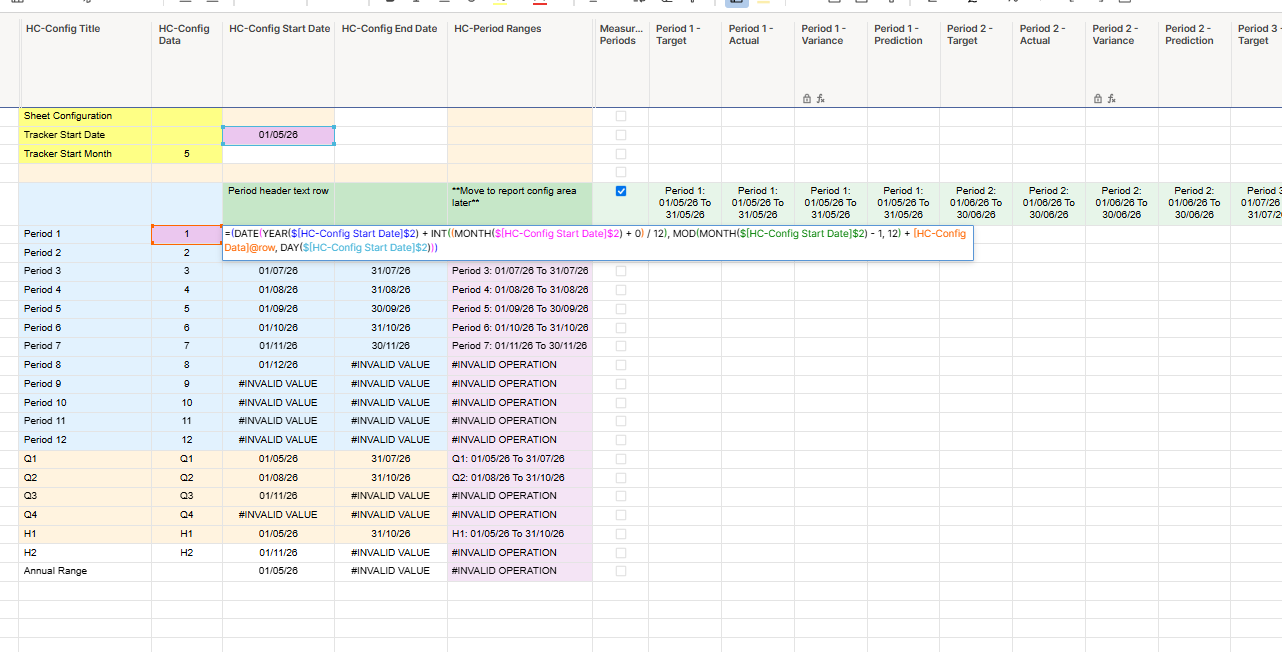Click the formula fx icon in Period 2 - Variance header
This screenshot has height=652, width=1282.
pos(1111,98)
